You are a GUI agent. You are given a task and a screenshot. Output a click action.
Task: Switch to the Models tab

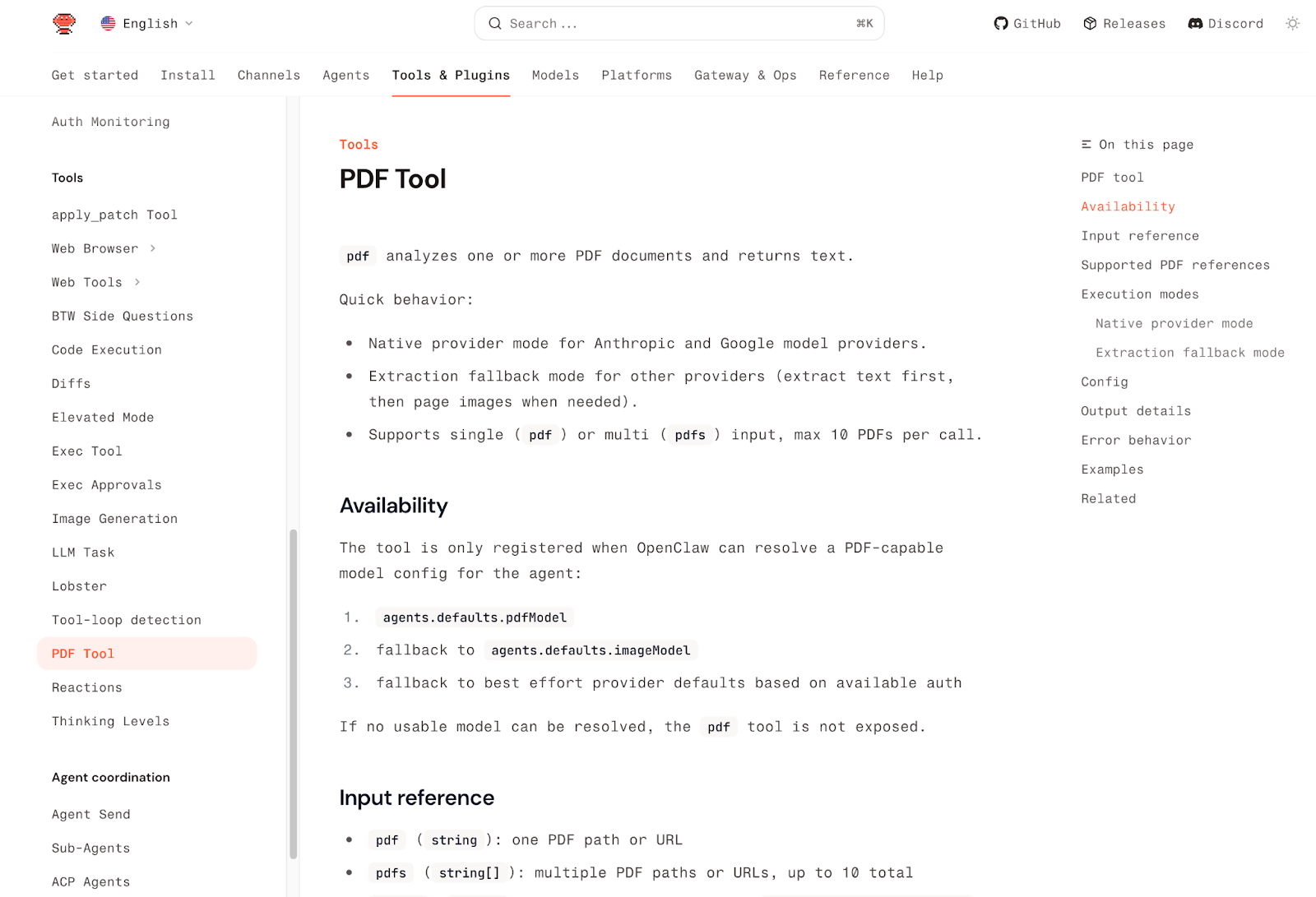pos(555,75)
